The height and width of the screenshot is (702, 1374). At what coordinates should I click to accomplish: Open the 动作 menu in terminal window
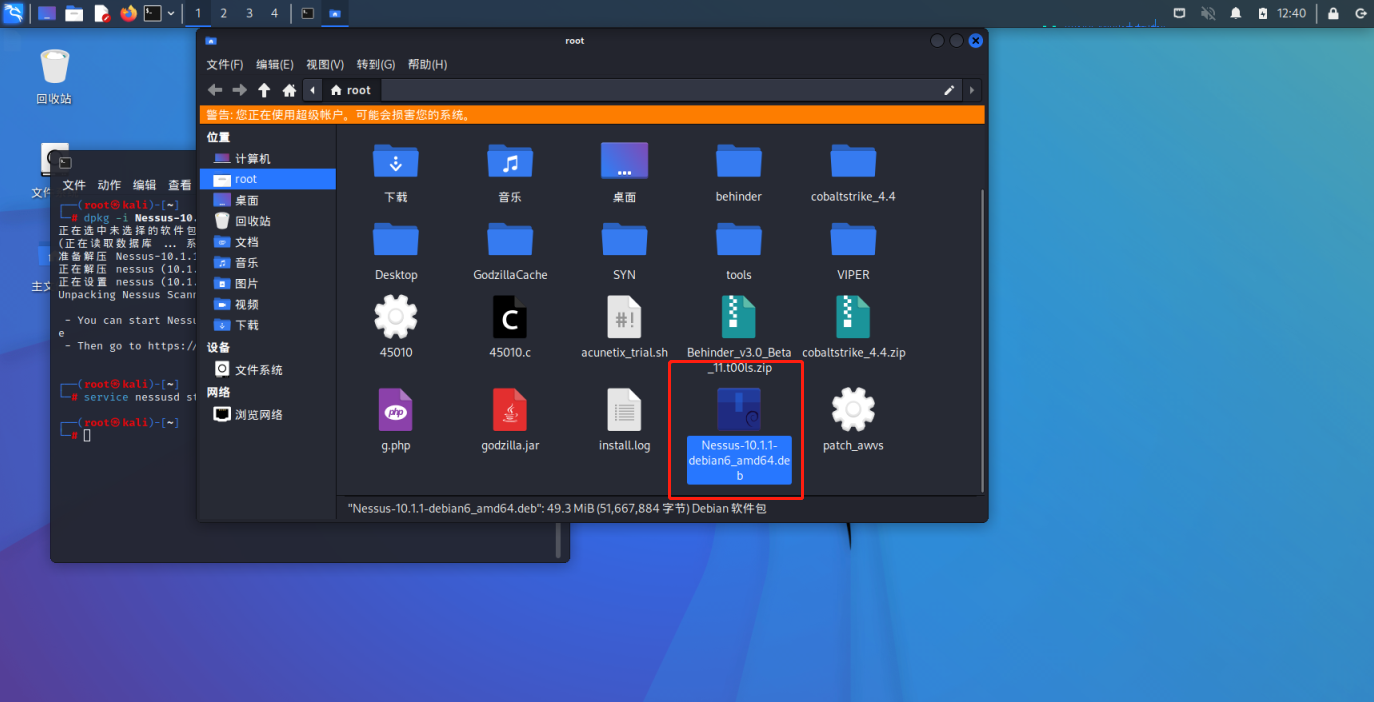[109, 185]
